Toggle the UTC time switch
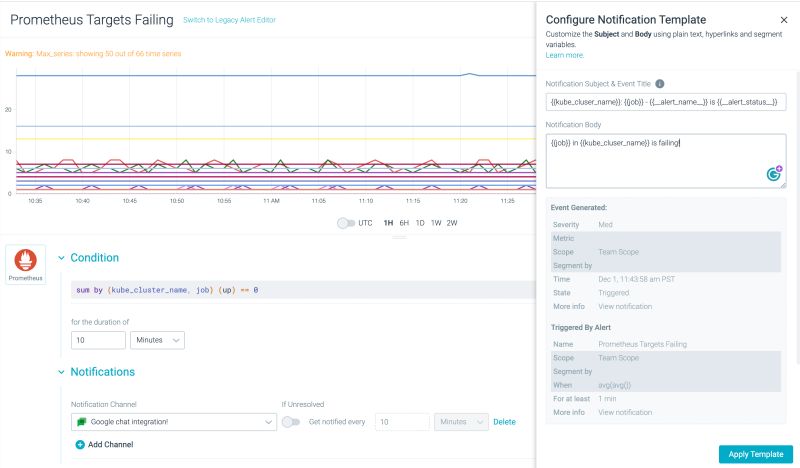 point(345,223)
